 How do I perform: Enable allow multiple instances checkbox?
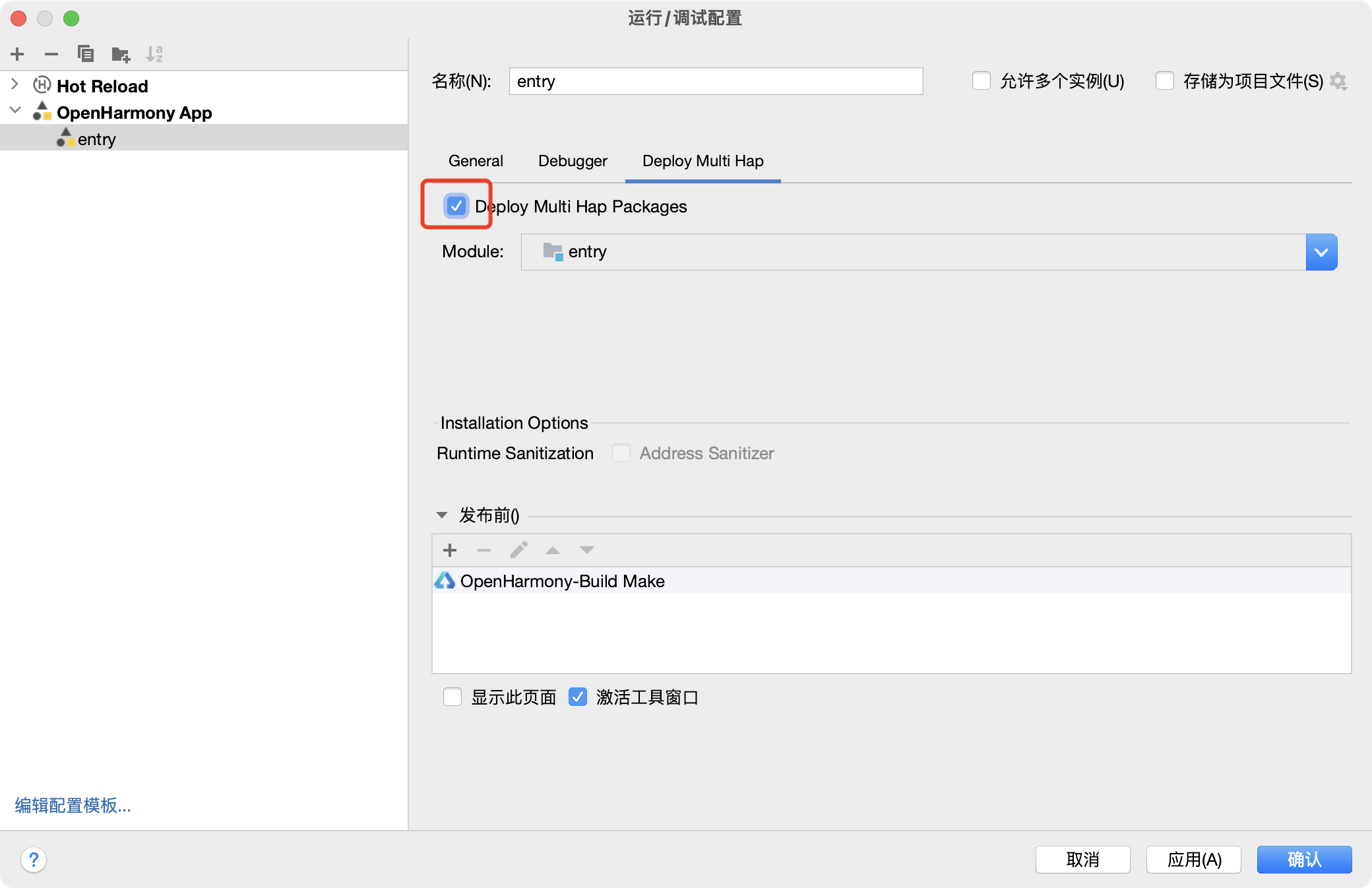tap(982, 81)
